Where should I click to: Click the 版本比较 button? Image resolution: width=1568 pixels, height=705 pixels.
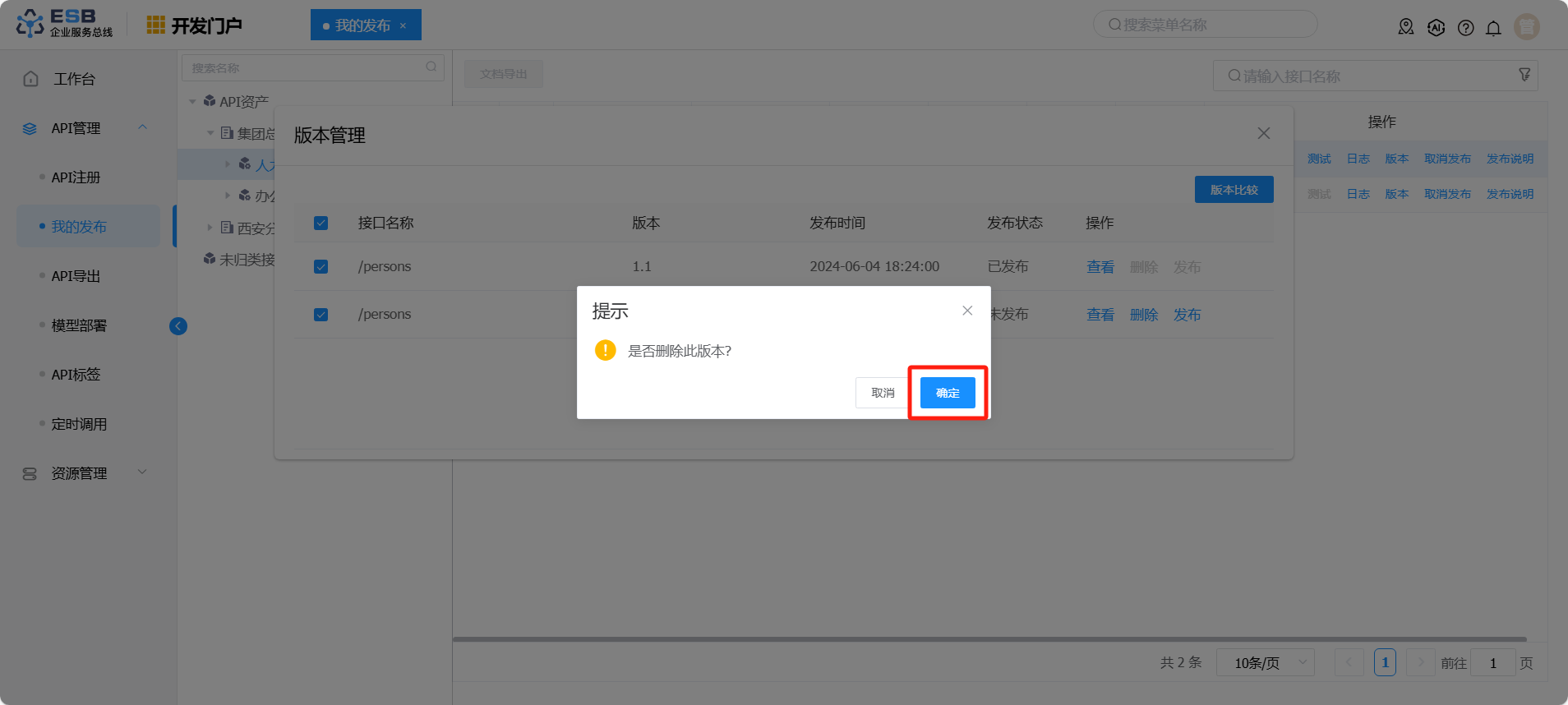click(1234, 190)
